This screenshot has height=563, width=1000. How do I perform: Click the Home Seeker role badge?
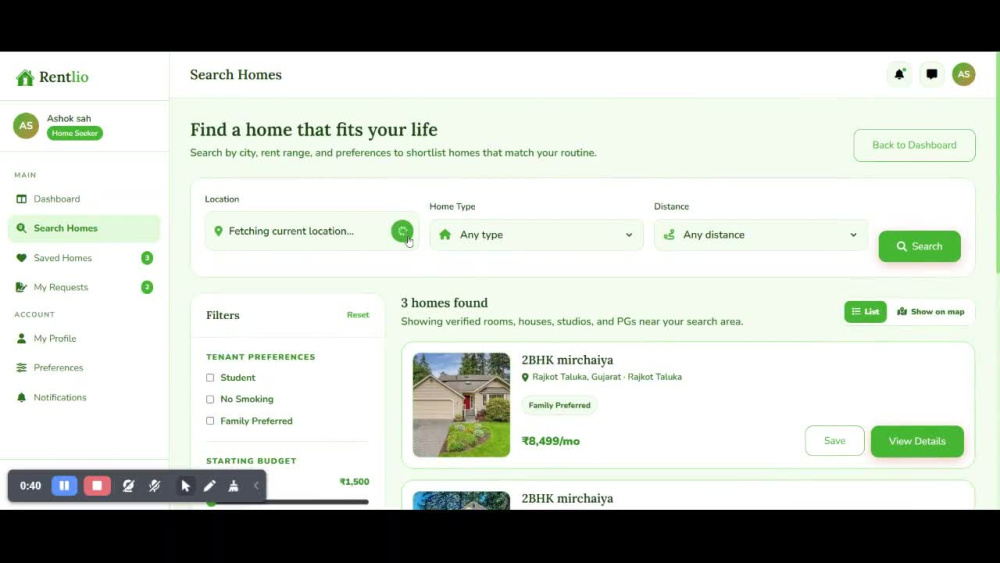(75, 133)
